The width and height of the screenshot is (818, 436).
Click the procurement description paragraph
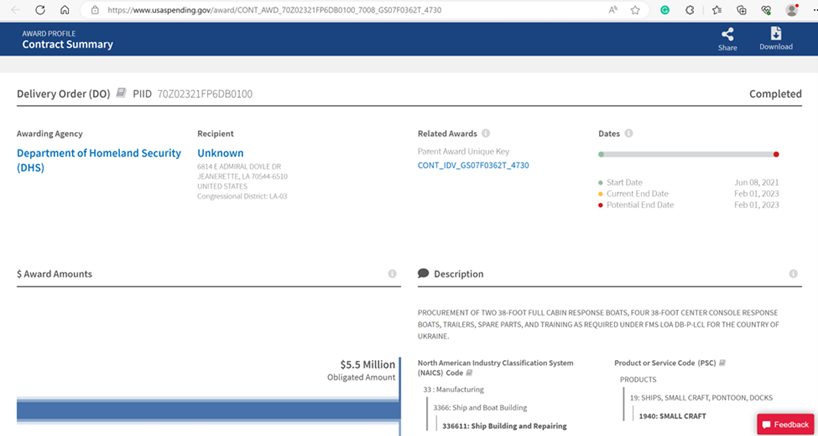point(598,324)
